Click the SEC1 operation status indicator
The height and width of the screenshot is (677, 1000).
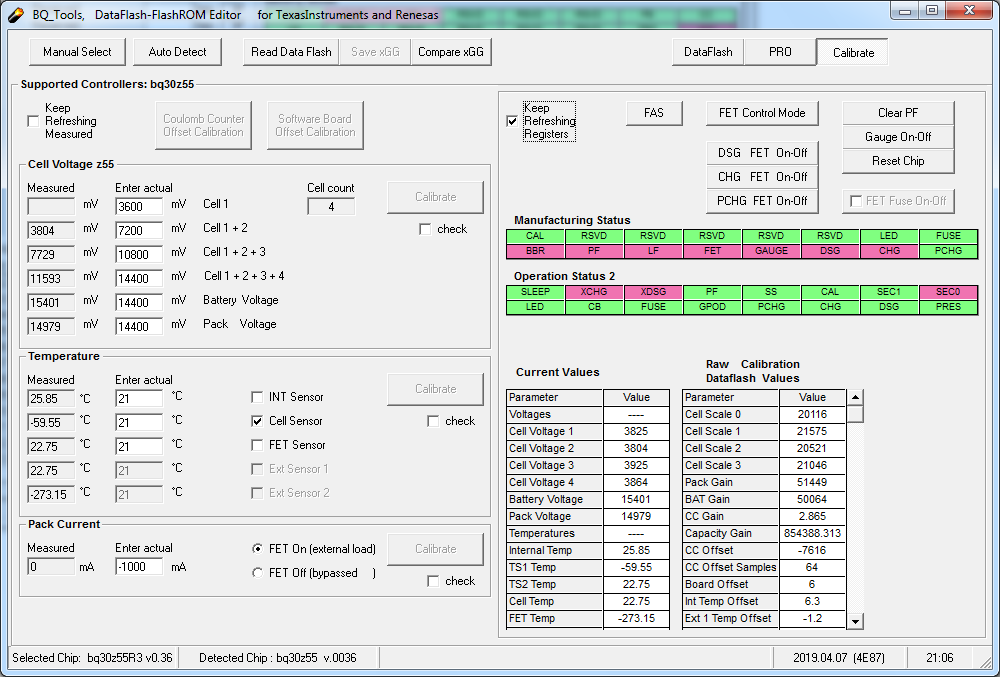[x=889, y=292]
